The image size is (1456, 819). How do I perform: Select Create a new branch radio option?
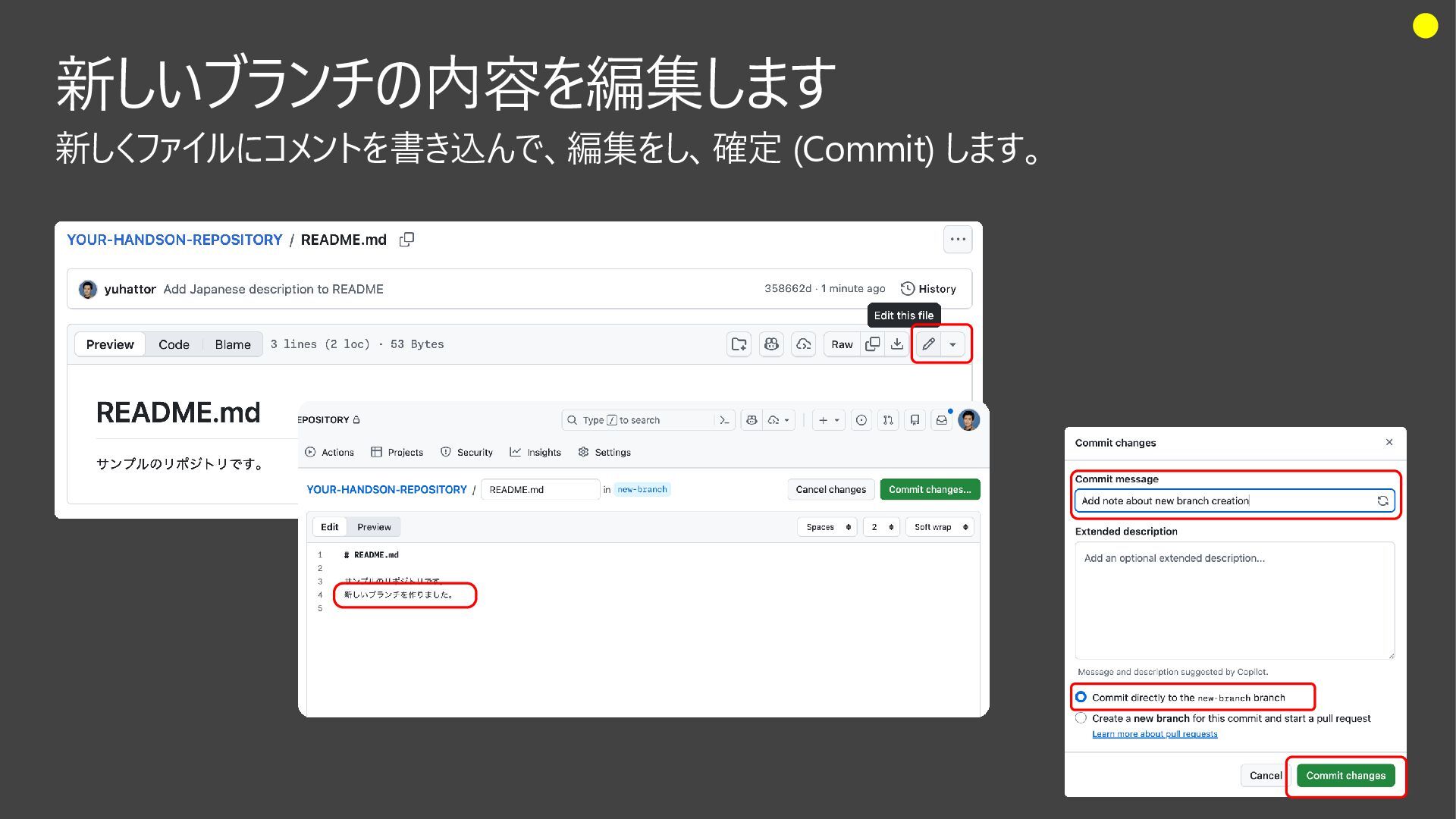point(1081,718)
